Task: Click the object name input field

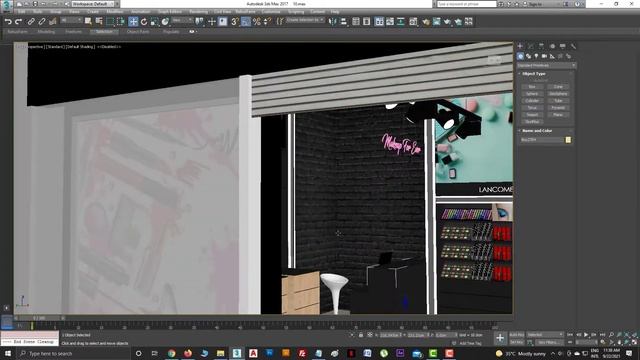Action: pyautogui.click(x=542, y=140)
